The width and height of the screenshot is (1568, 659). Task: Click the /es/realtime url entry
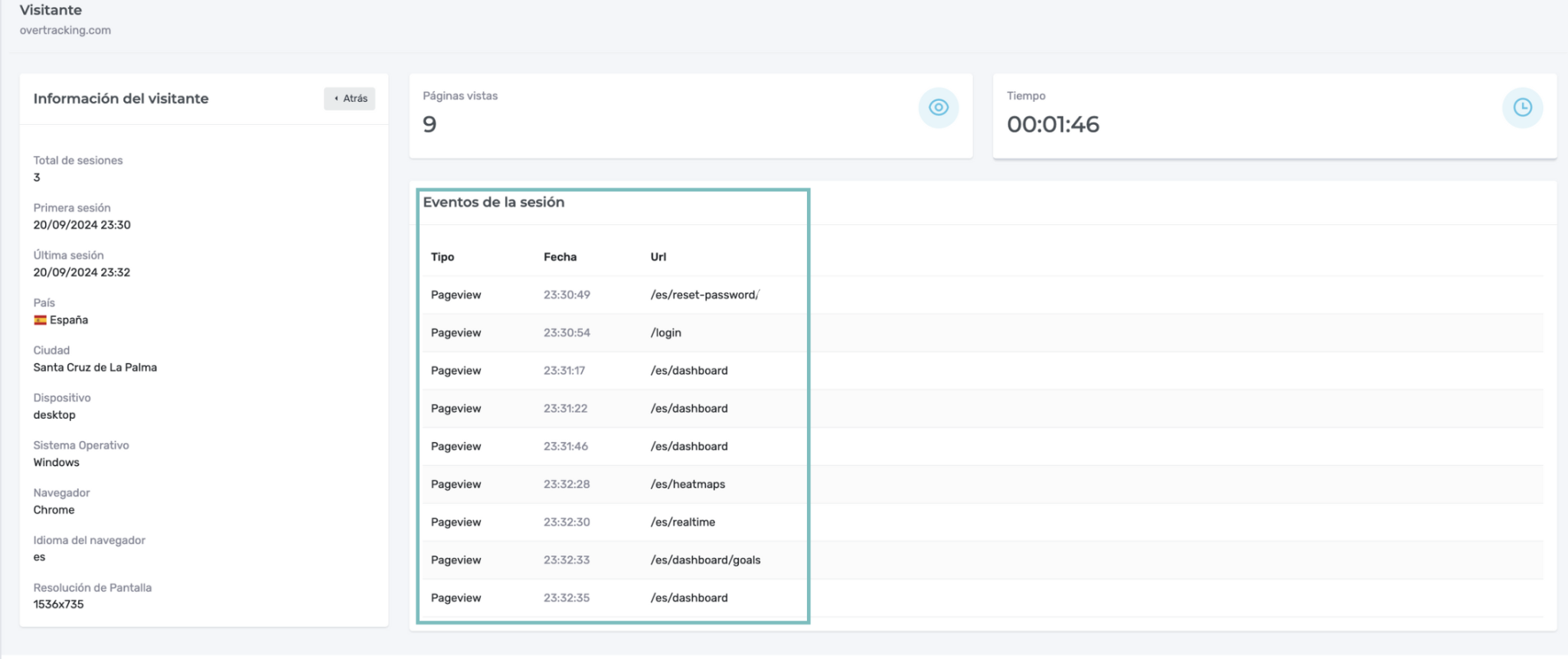683,522
